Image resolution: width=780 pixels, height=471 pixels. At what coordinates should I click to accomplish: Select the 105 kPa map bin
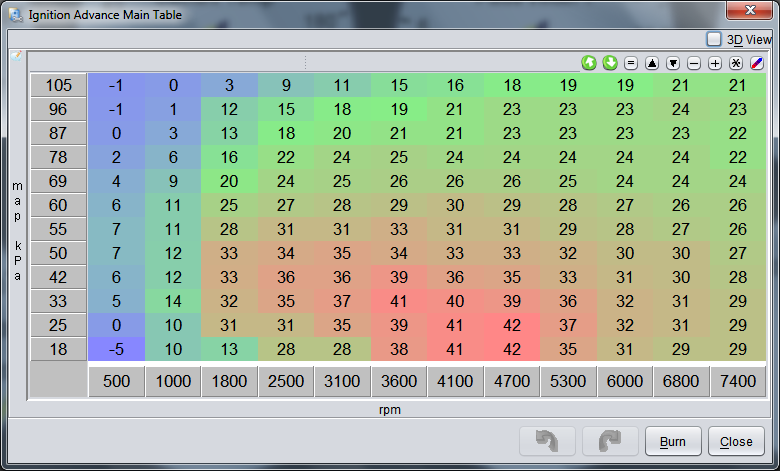click(x=59, y=85)
